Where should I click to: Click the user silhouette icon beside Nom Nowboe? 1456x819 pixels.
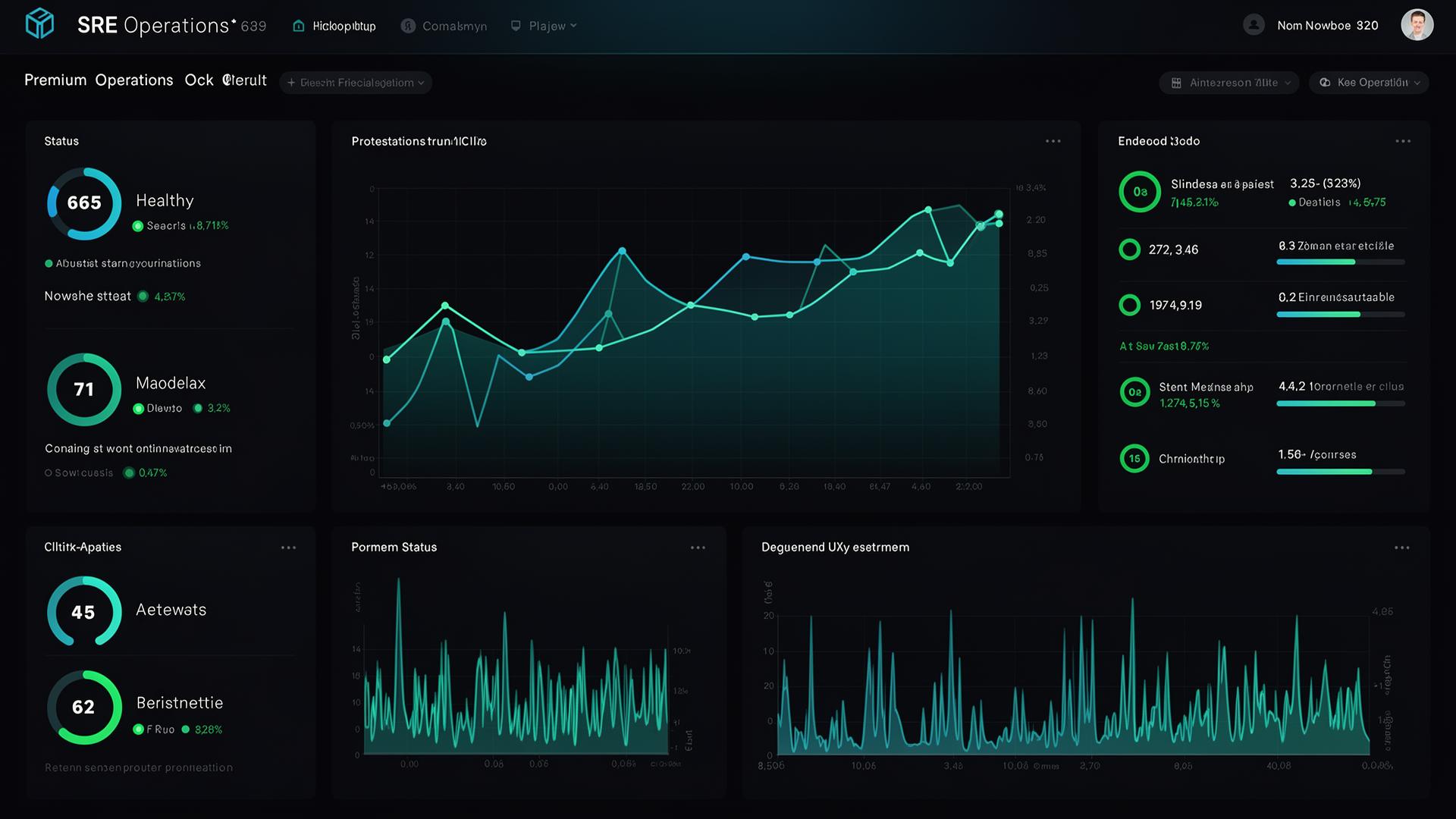(1254, 25)
